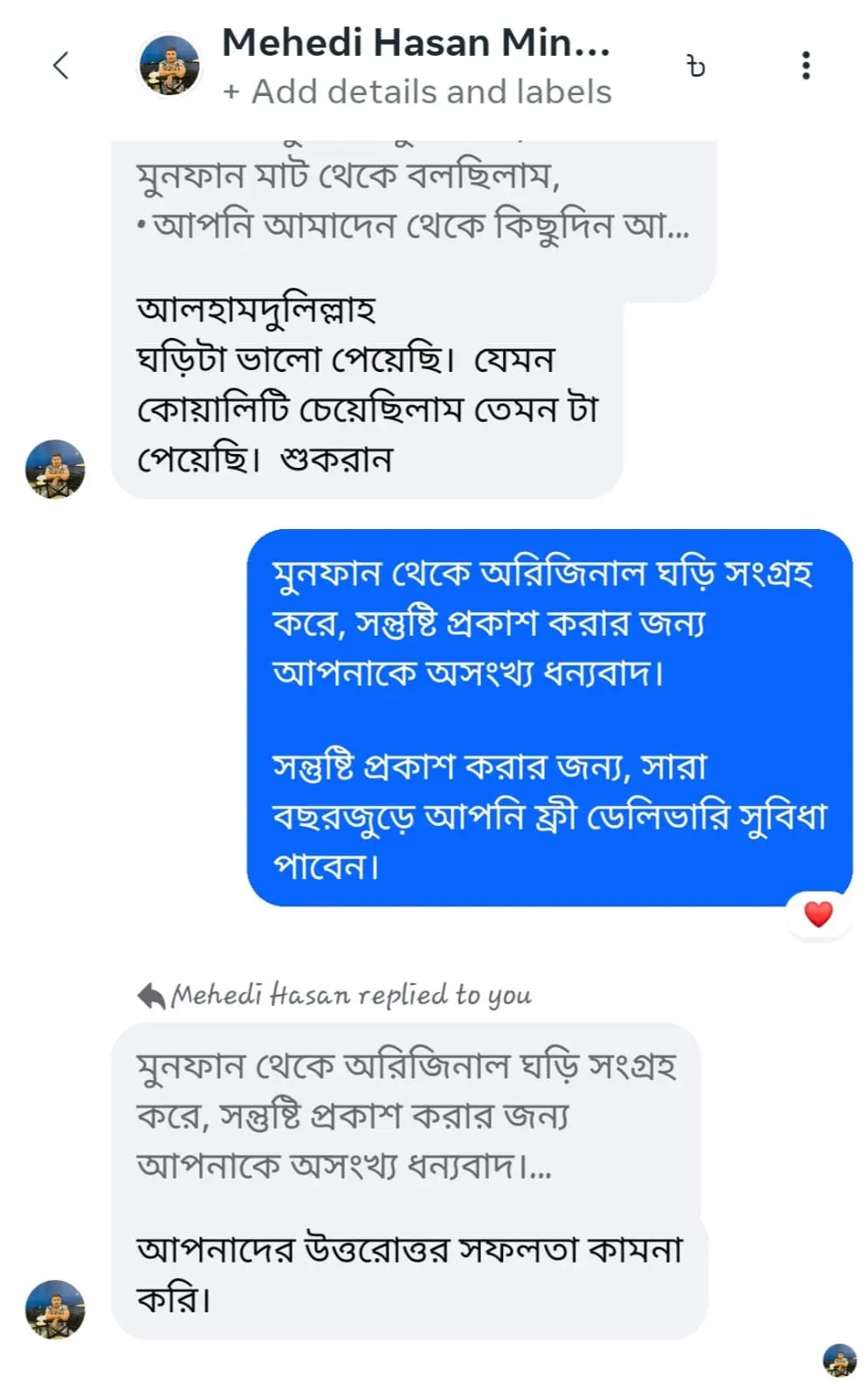
Task: Click the plus sign before "Add details"
Action: pos(231,93)
